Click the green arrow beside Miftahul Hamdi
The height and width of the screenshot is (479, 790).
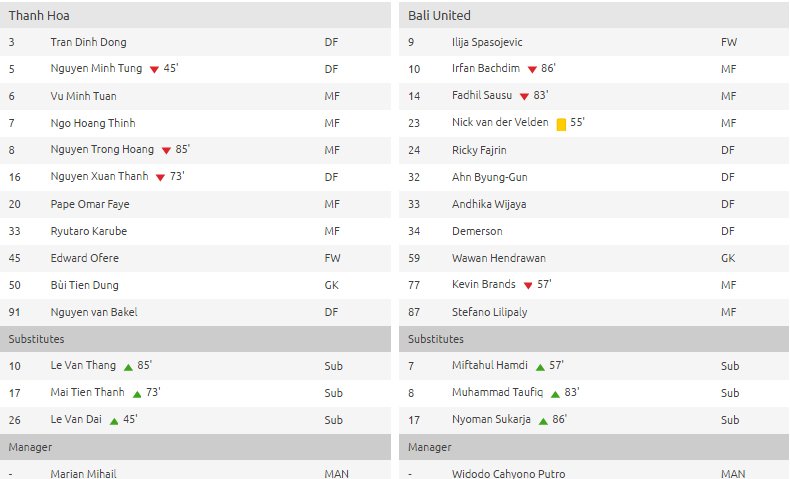tap(540, 367)
